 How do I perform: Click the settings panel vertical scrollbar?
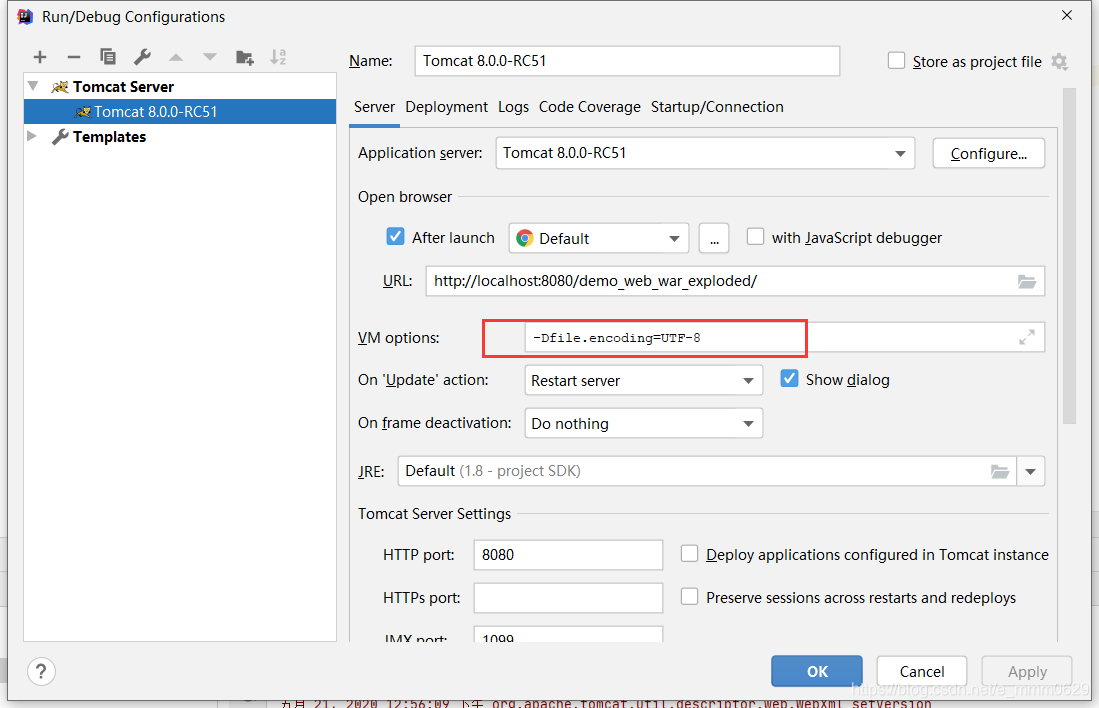click(x=1069, y=256)
